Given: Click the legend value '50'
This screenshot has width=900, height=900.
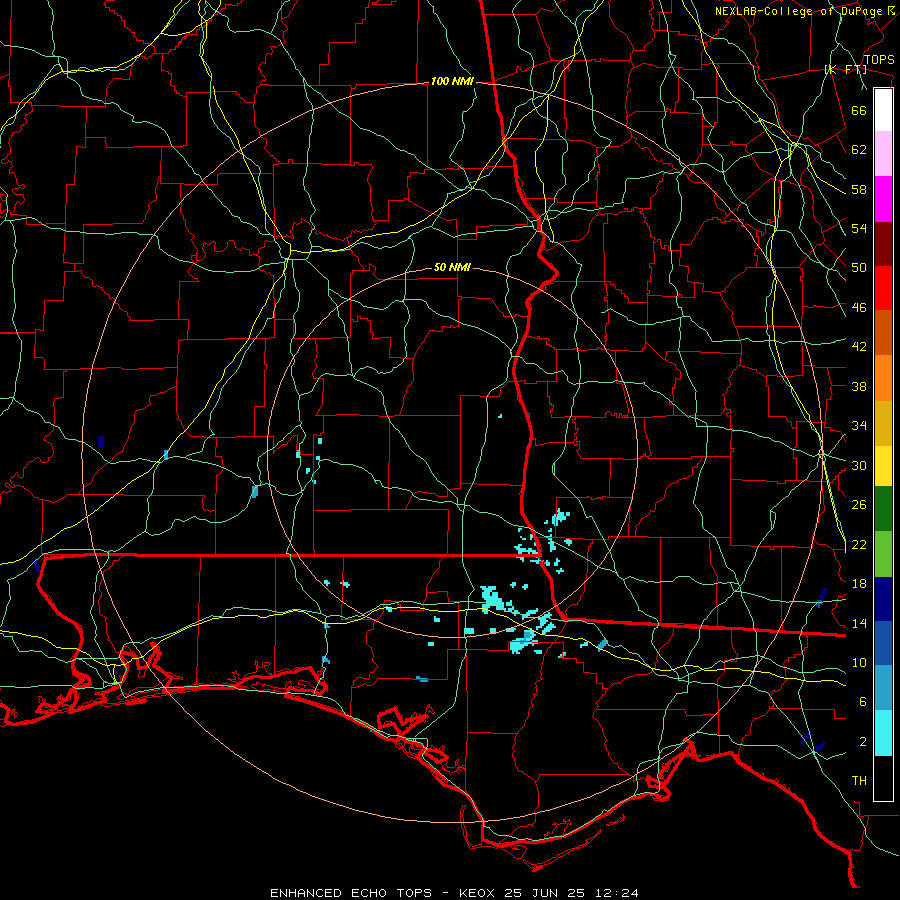Looking at the screenshot, I should [x=859, y=267].
